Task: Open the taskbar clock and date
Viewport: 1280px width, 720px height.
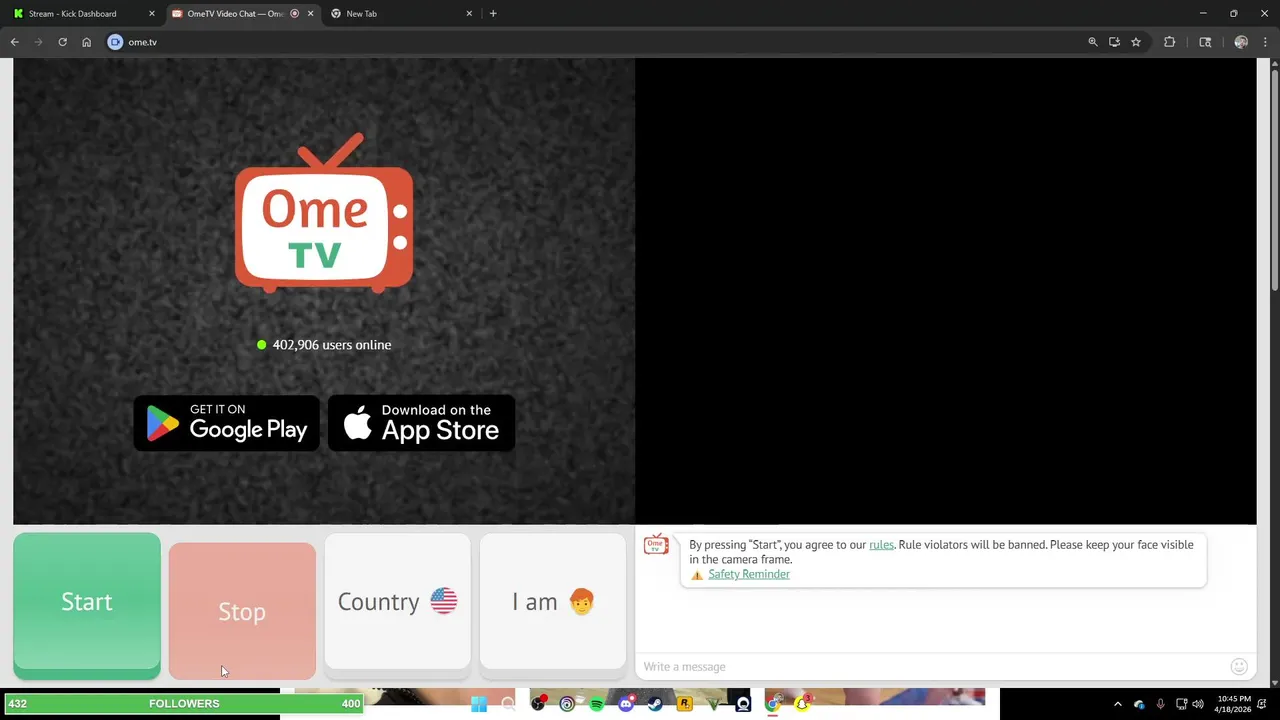Action: coord(1234,704)
